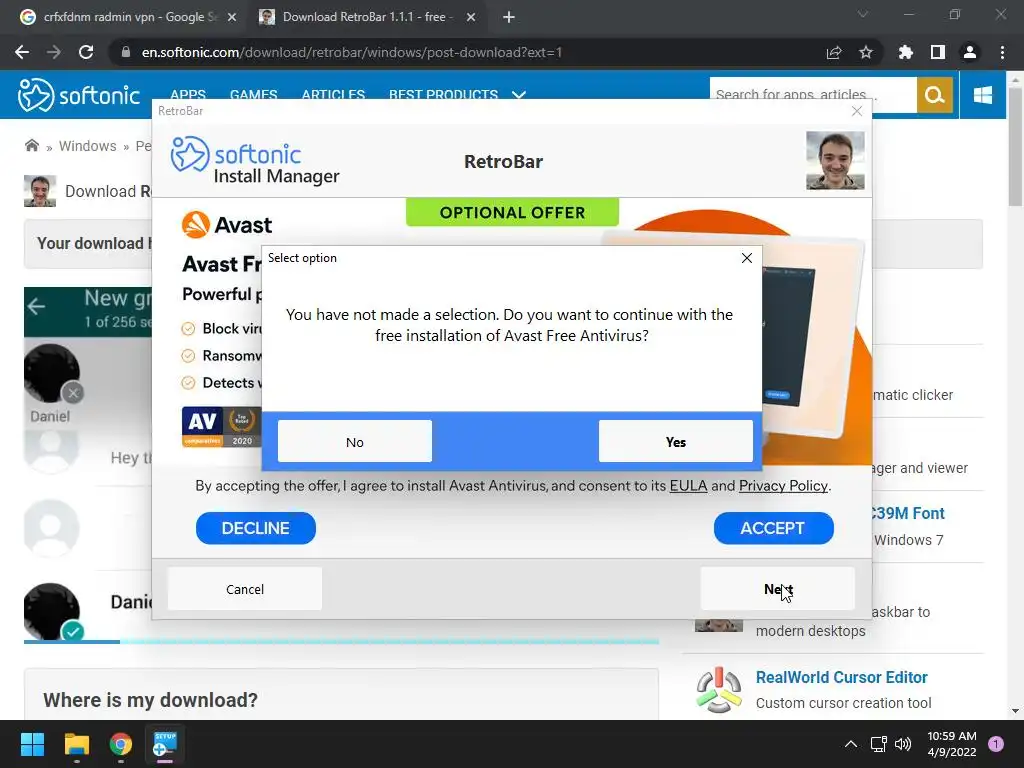Open a new Chrome tab
Viewport: 1024px width, 768px height.
[509, 18]
